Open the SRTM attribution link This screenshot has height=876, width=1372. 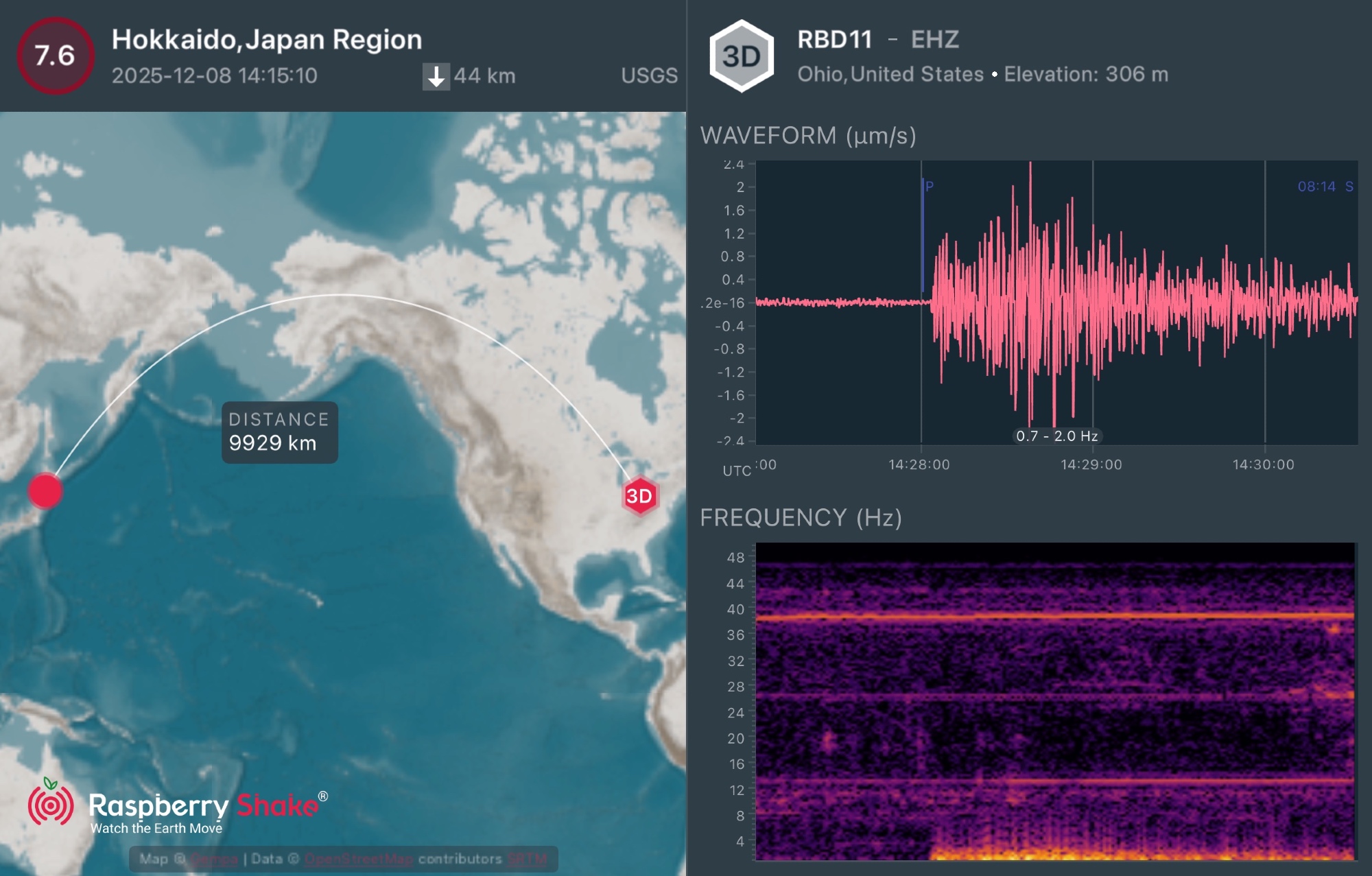(527, 859)
